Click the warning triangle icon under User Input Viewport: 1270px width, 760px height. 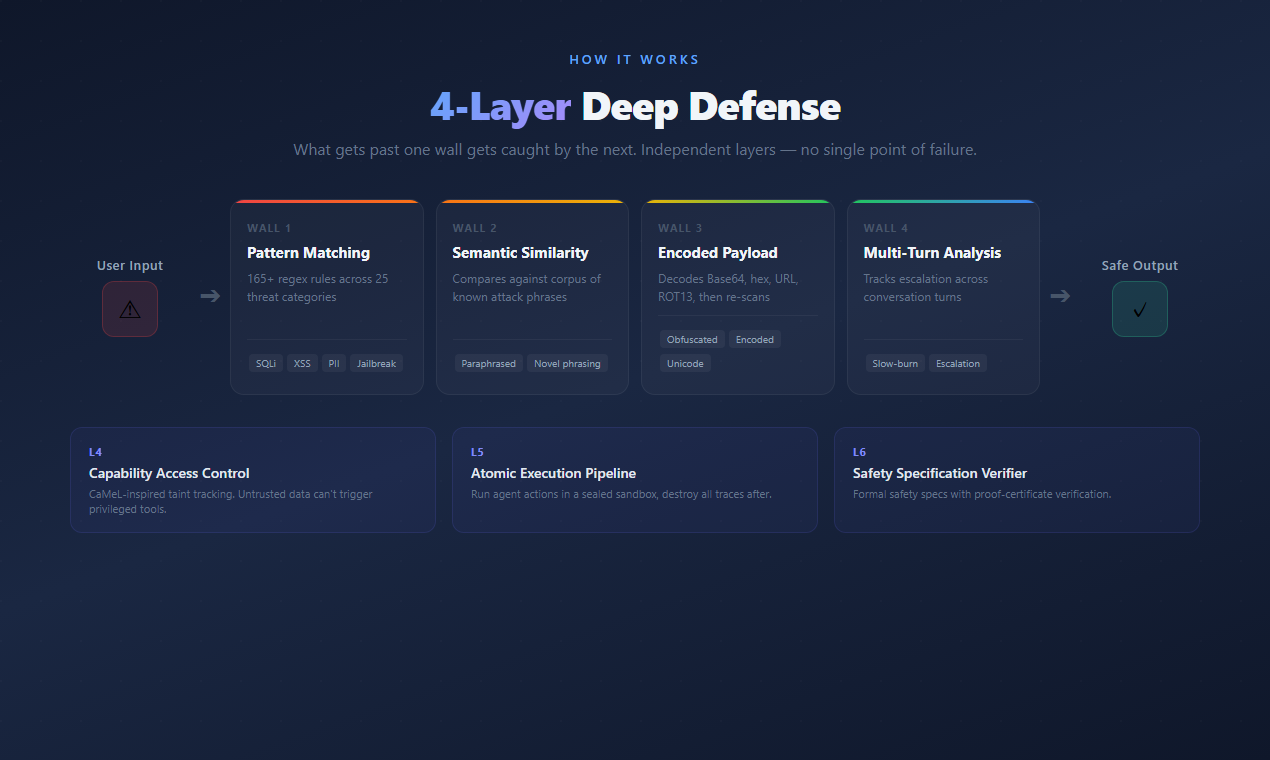click(x=129, y=308)
